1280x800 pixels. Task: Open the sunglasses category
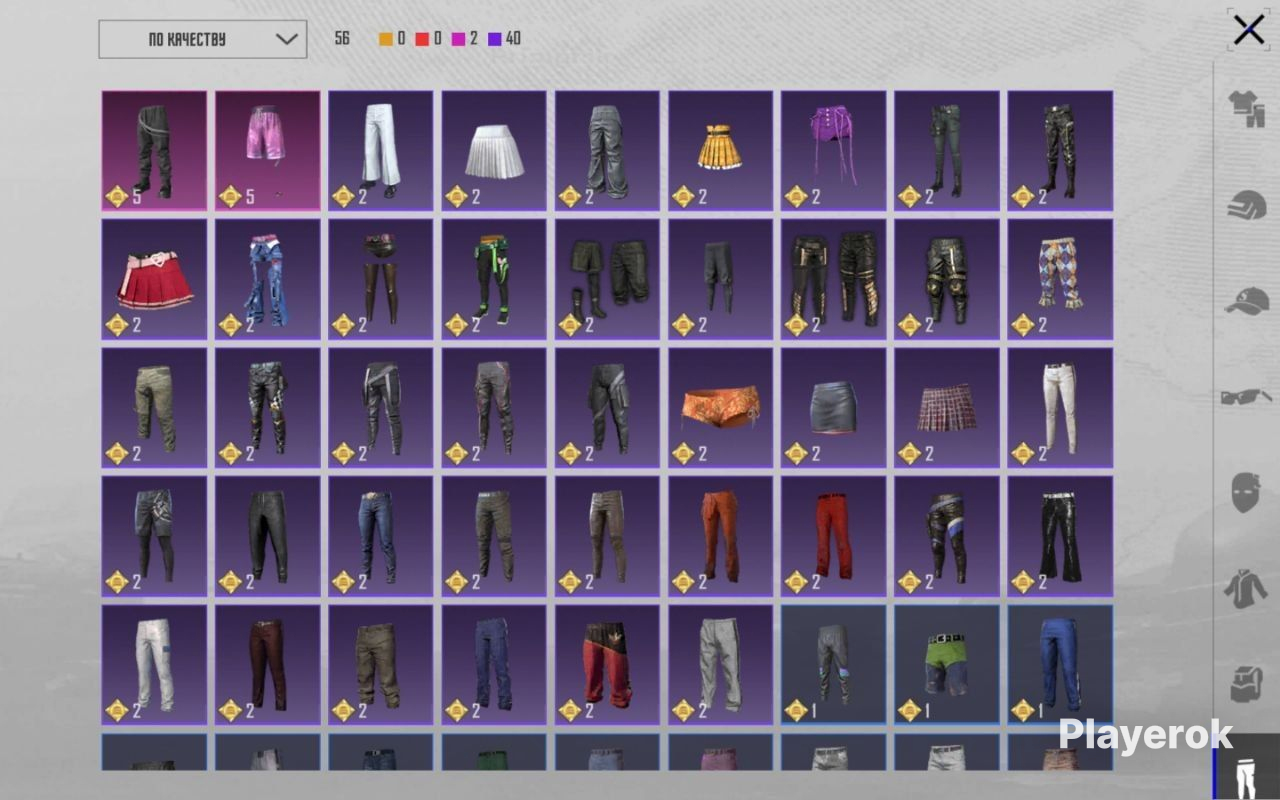coord(1246,397)
